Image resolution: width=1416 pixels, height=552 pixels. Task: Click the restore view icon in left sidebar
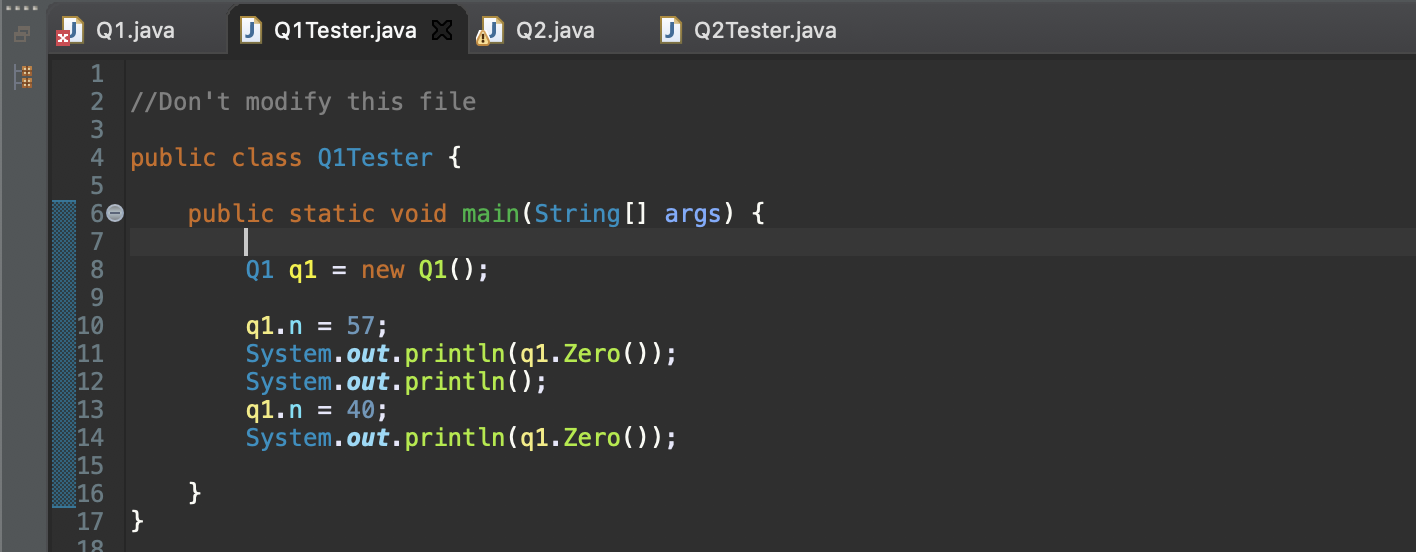[x=22, y=34]
